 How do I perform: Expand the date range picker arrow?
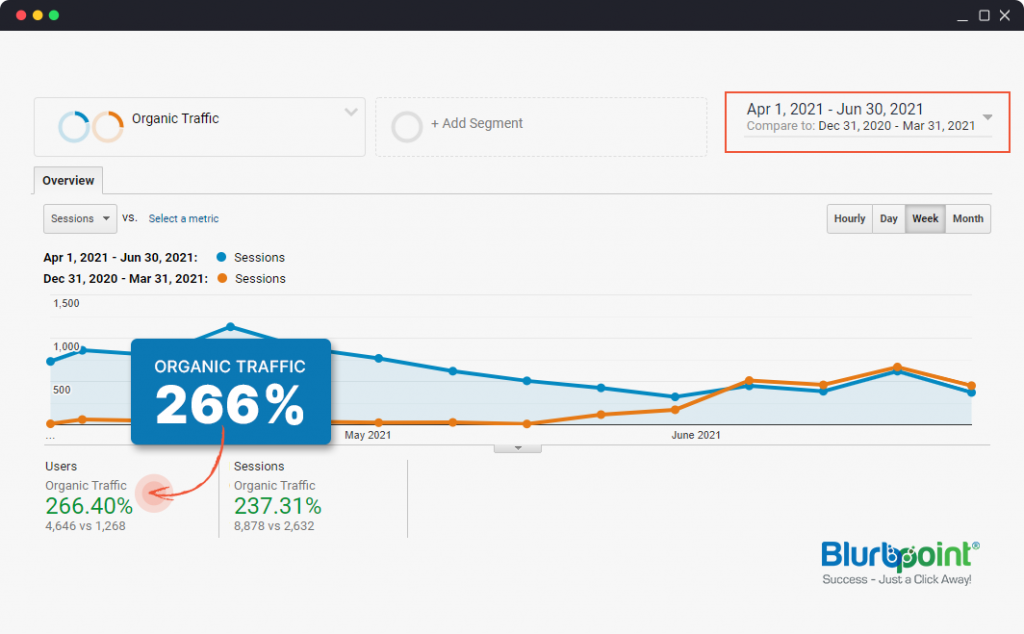[x=987, y=118]
